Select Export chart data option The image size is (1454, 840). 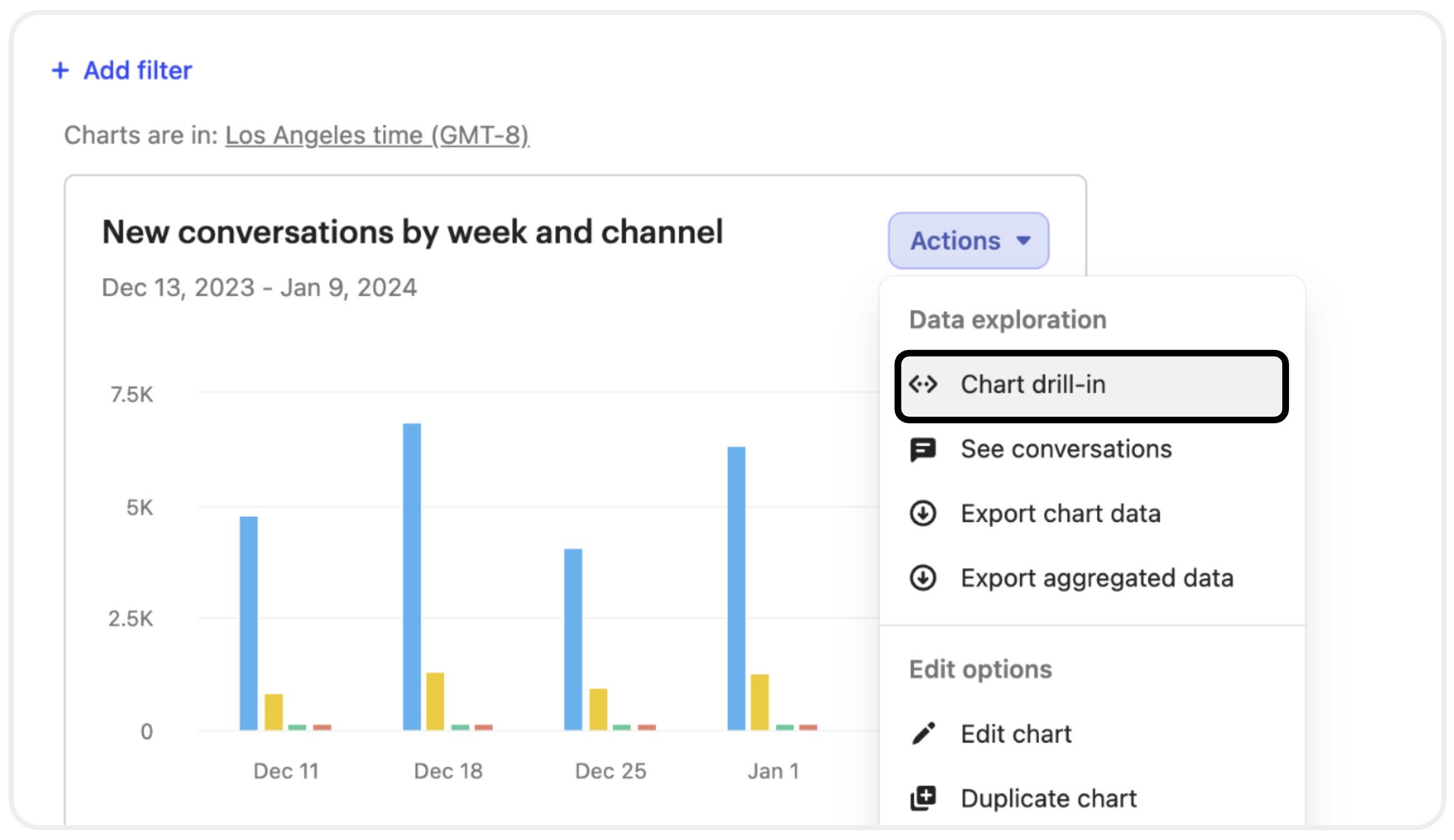(1091, 514)
